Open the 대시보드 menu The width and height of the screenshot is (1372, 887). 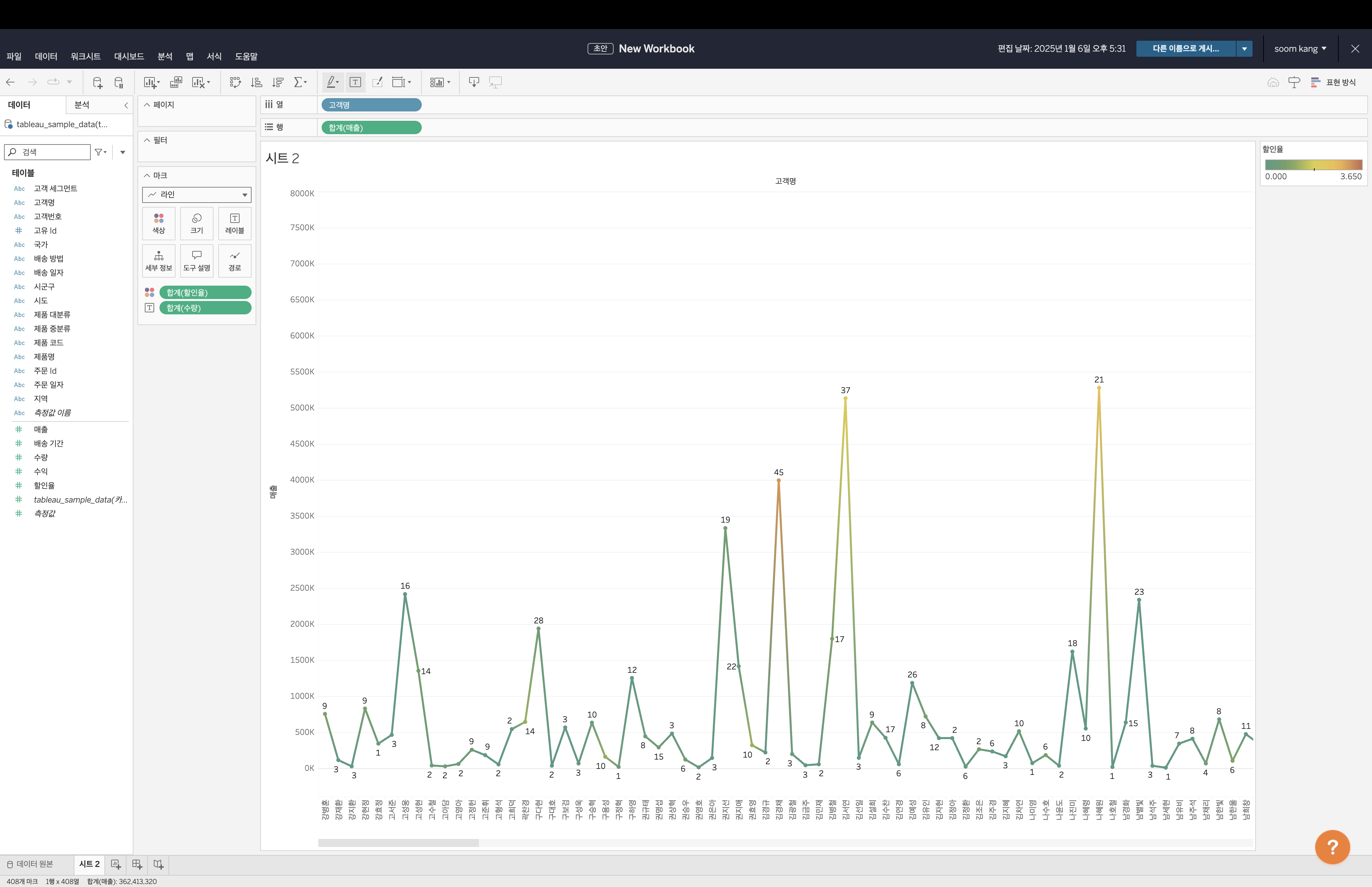pyautogui.click(x=129, y=56)
